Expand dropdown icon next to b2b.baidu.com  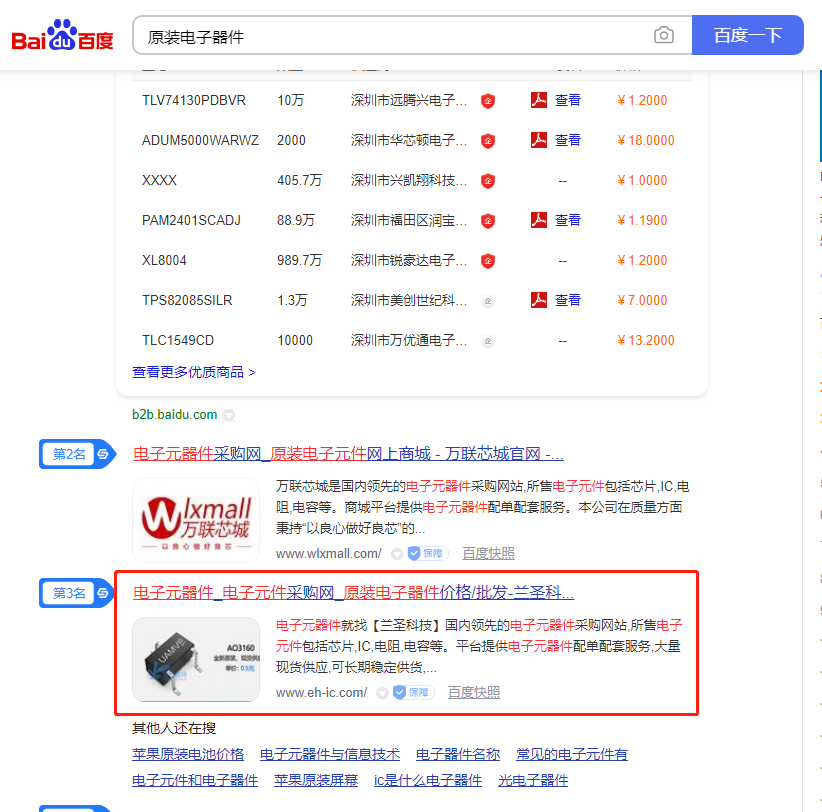229,415
